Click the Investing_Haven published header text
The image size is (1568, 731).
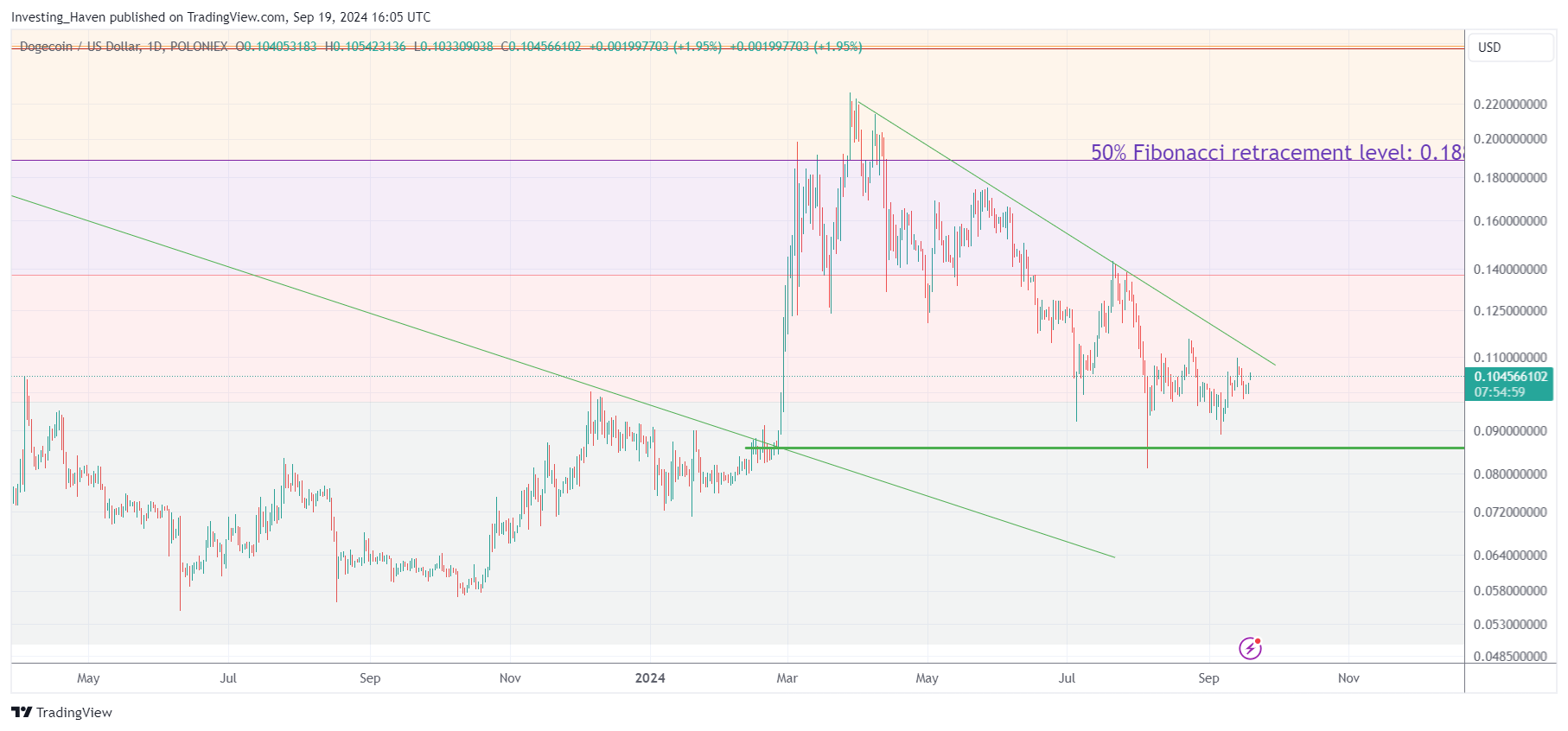tap(220, 17)
